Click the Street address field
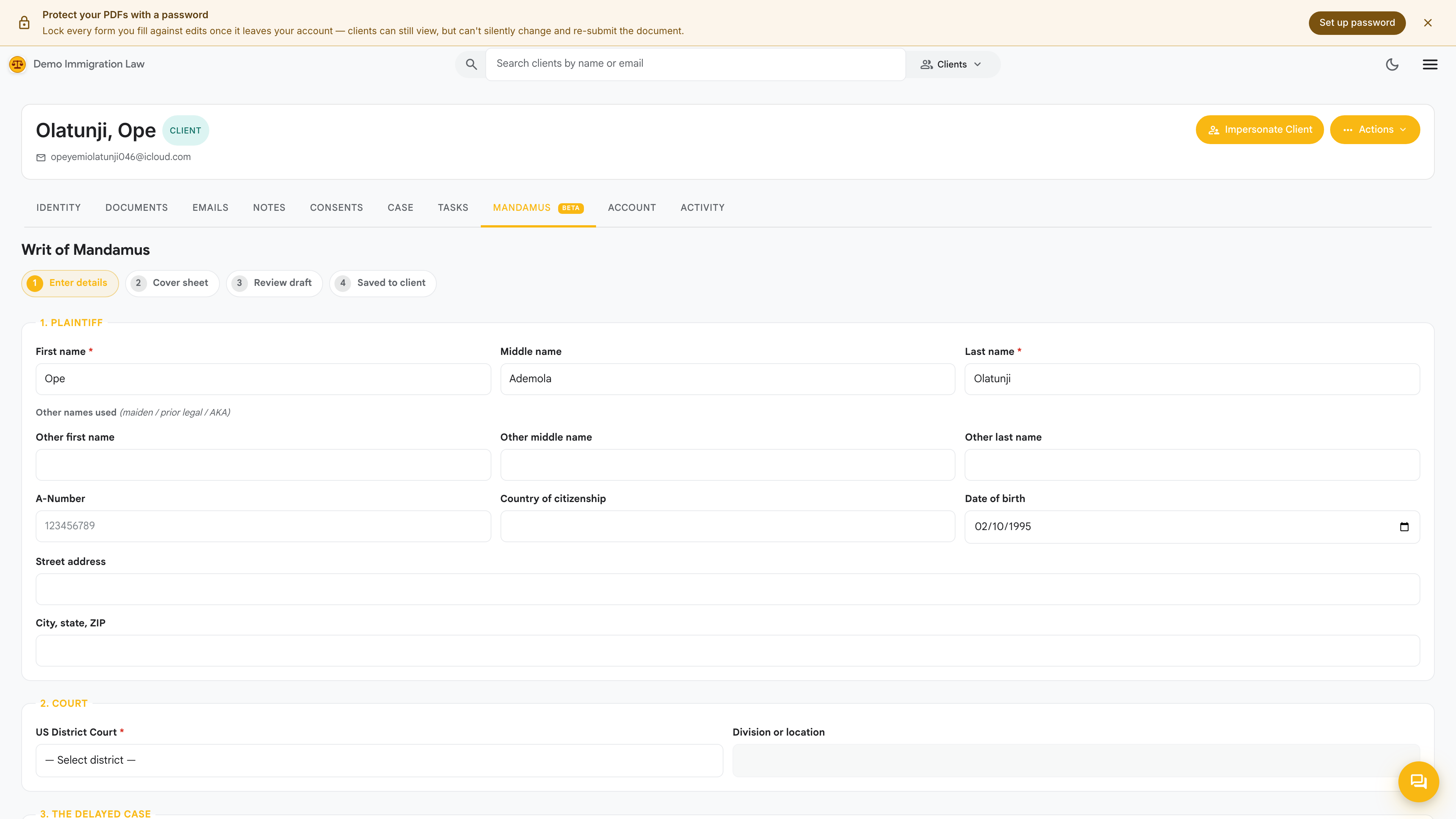The height and width of the screenshot is (819, 1456). click(x=728, y=590)
